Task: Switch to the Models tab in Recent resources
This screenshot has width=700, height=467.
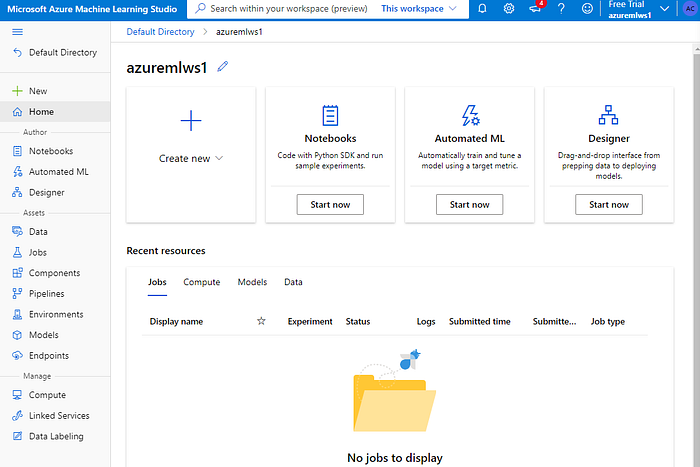Action: [252, 282]
